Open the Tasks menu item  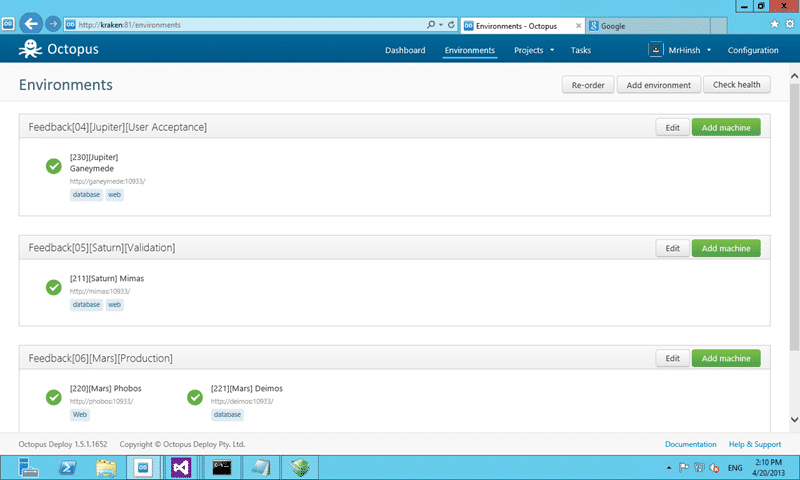point(581,50)
